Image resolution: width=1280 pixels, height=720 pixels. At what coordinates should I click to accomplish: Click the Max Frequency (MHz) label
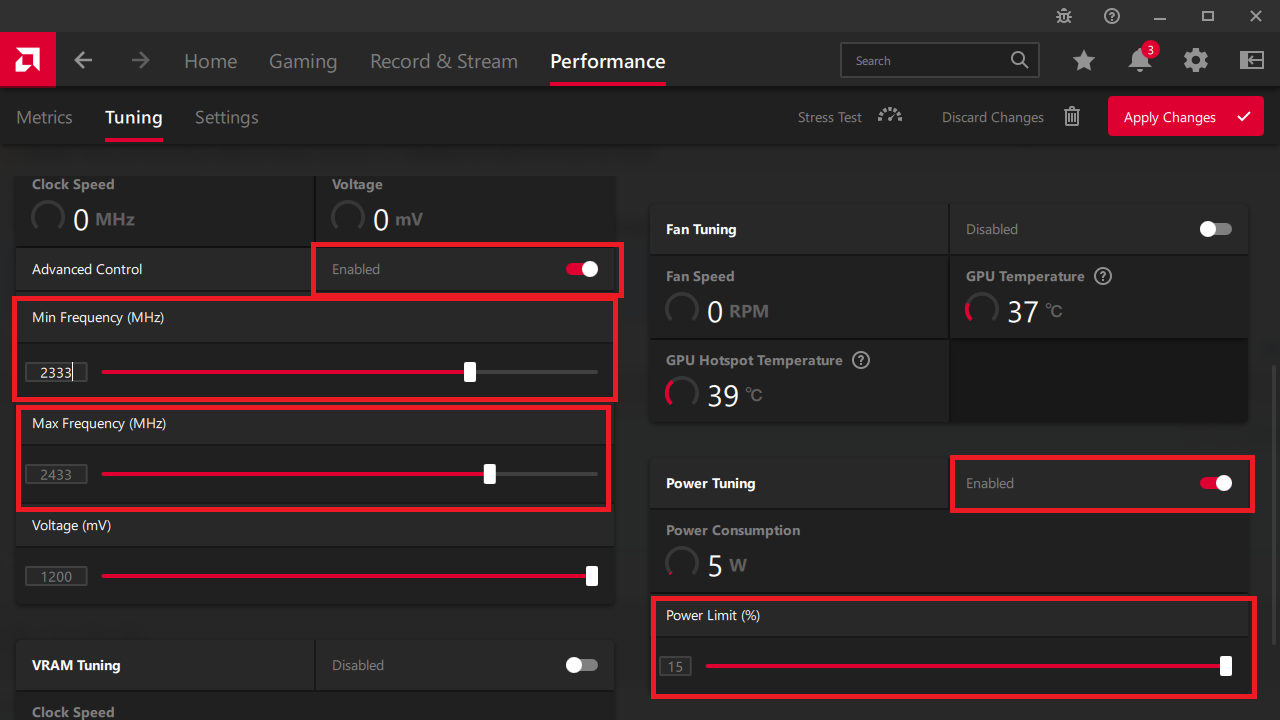point(99,423)
